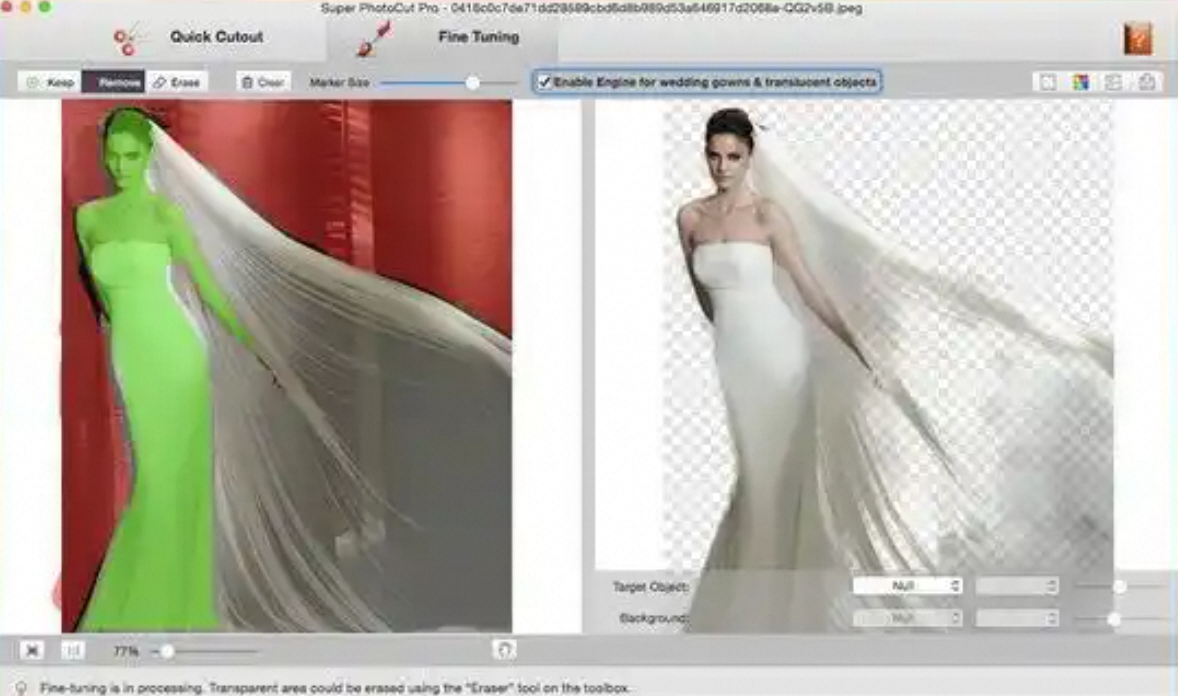Screen dimensions: 1178x696
Task: Click the Clear button
Action: click(263, 82)
